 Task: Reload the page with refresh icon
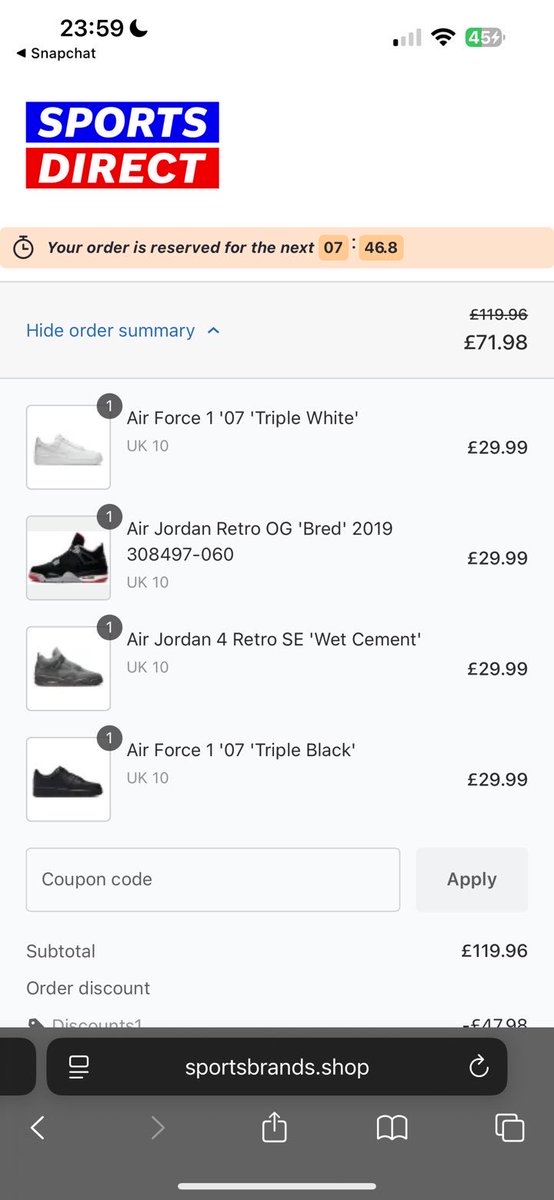(x=479, y=1066)
